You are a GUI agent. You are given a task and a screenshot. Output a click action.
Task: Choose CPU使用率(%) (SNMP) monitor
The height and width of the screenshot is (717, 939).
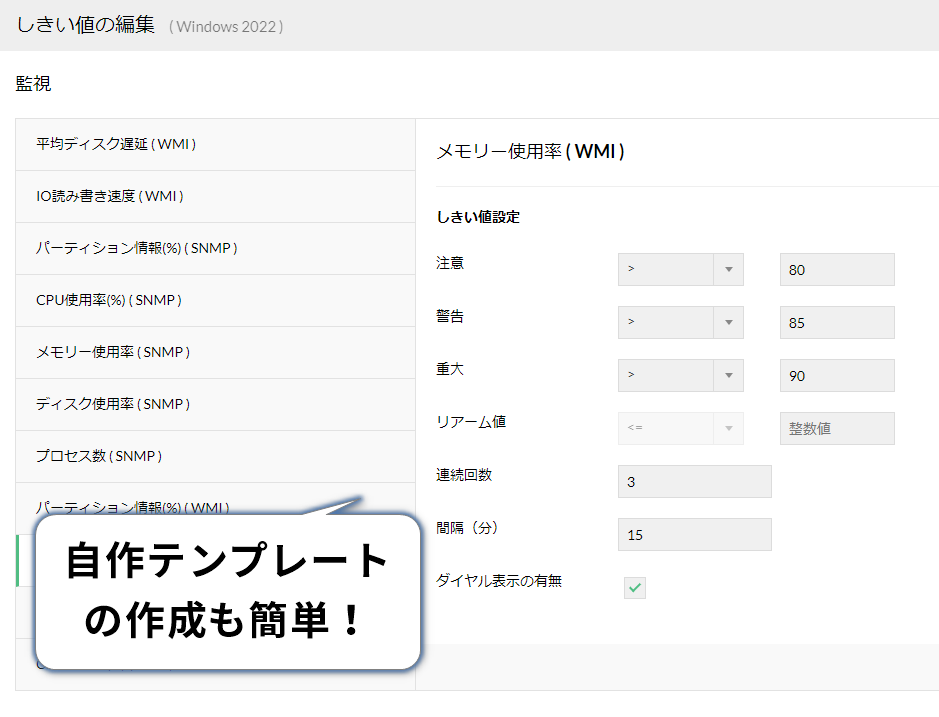(109, 300)
